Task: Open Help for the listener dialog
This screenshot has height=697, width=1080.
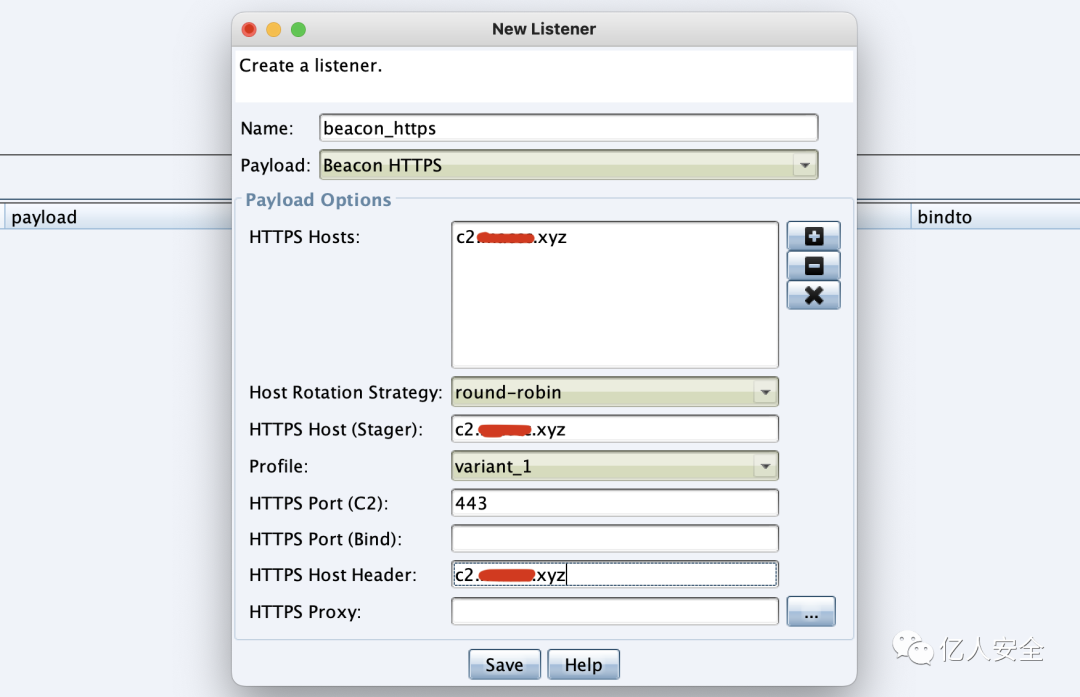Action: (x=583, y=665)
